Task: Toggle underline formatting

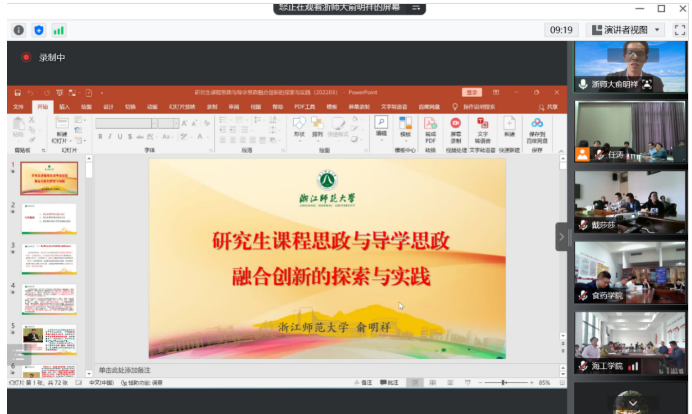Action: point(120,136)
